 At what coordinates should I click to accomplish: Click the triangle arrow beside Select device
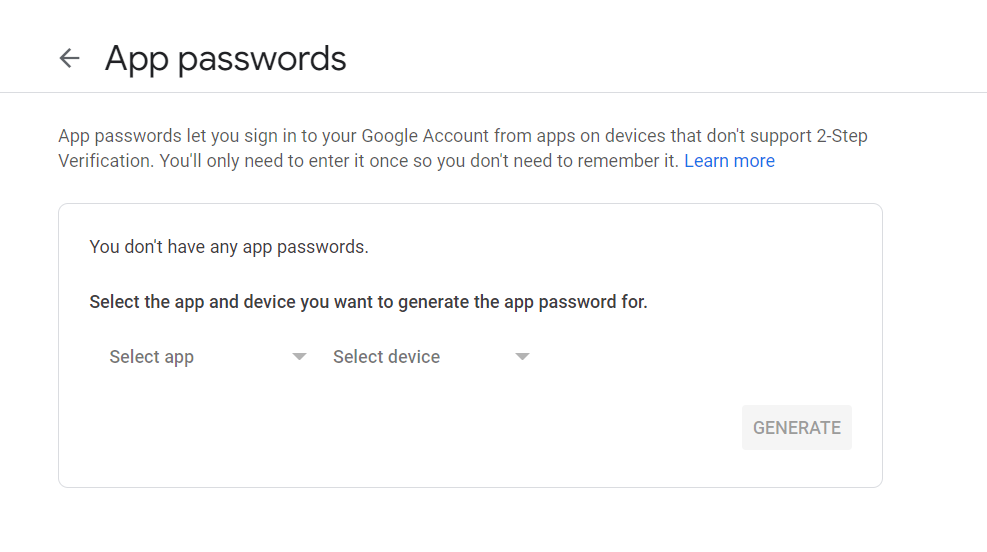click(x=522, y=357)
